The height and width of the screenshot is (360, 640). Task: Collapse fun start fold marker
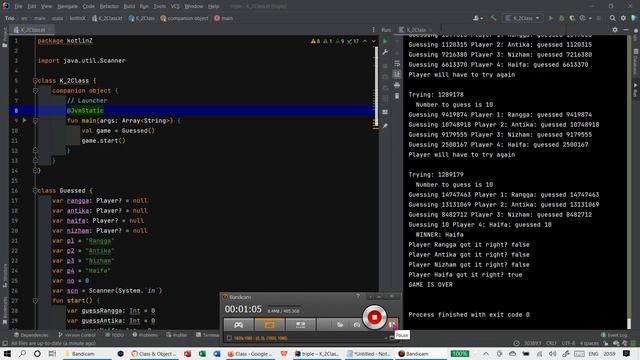[x=35, y=301]
